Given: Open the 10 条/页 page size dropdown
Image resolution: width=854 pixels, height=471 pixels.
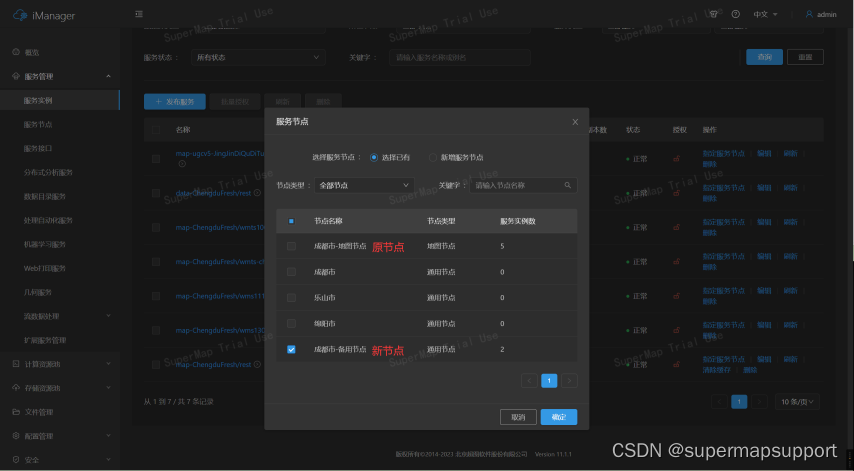Looking at the screenshot, I should pos(798,401).
